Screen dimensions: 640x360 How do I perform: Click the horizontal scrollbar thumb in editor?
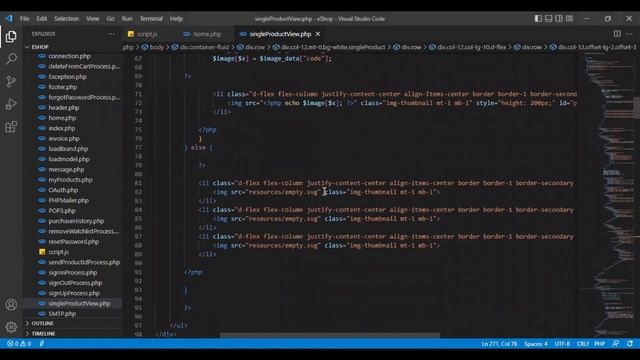(330, 336)
